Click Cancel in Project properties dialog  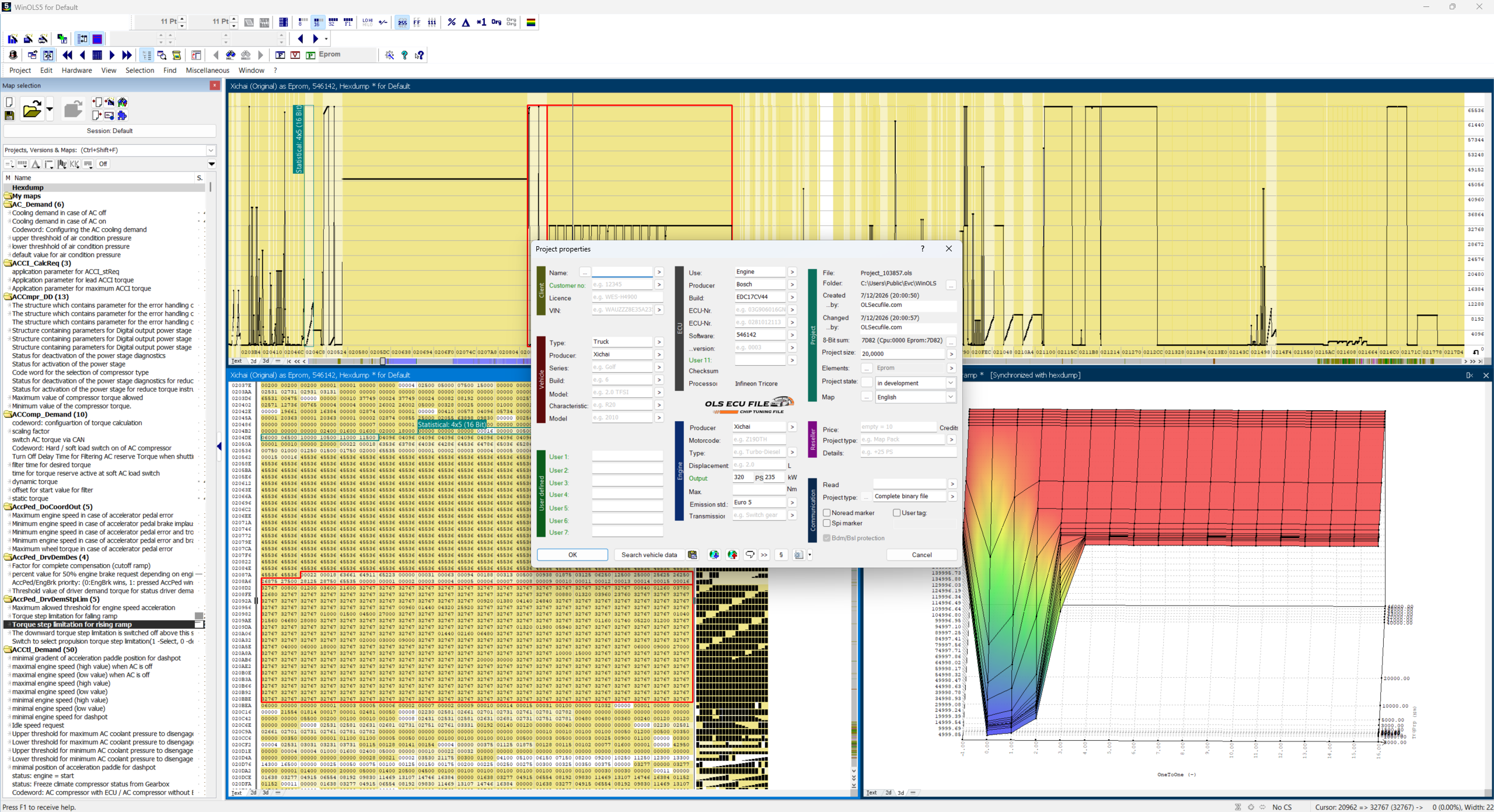921,555
